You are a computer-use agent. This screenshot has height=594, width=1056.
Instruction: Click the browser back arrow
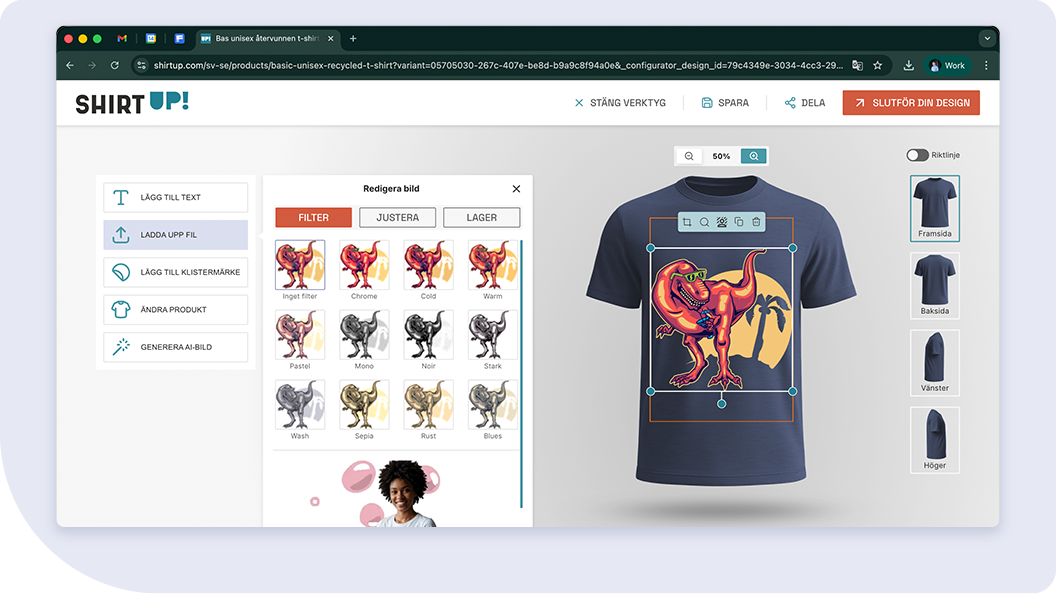click(70, 65)
